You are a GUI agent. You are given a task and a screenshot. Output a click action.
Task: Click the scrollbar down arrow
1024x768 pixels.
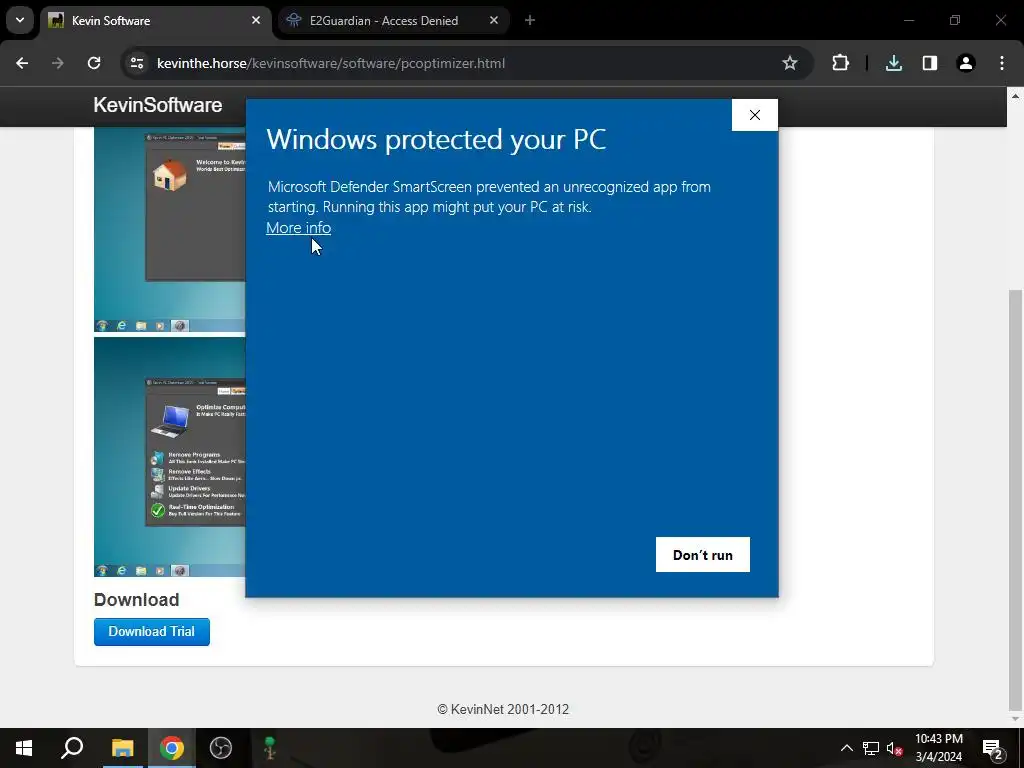pyautogui.click(x=1015, y=719)
